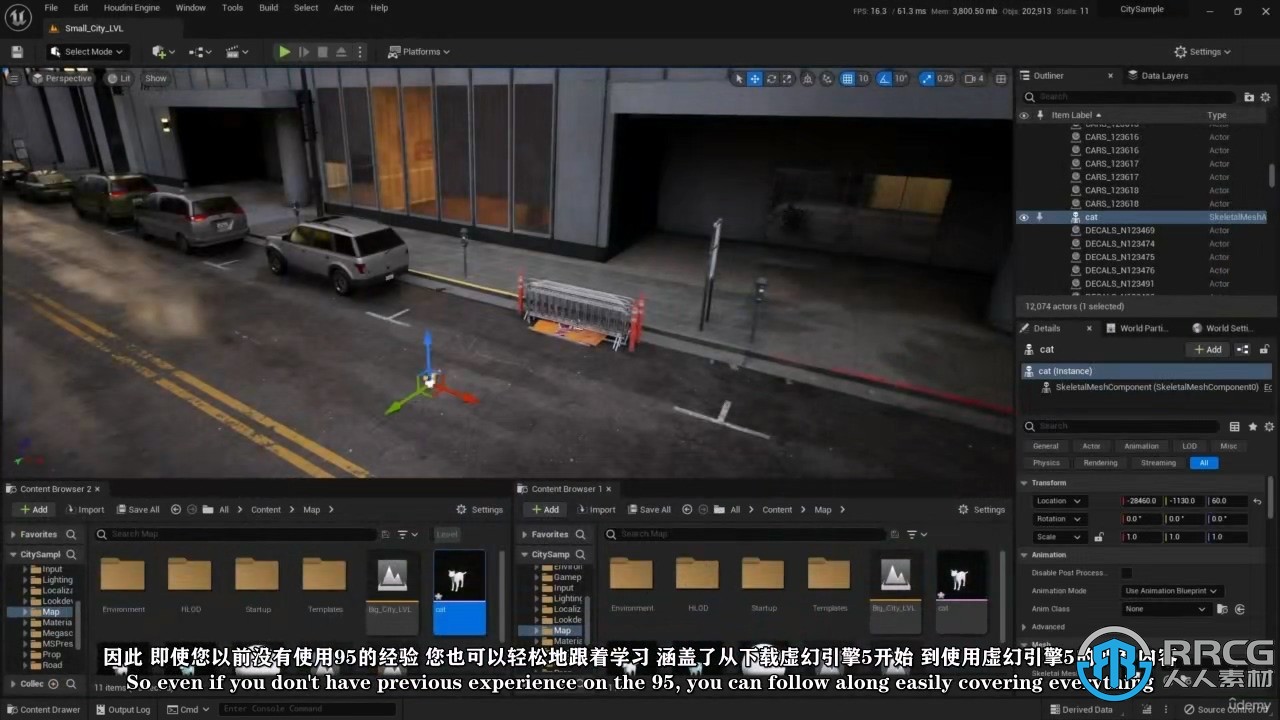Open the quick add content dropdown

[x=163, y=52]
